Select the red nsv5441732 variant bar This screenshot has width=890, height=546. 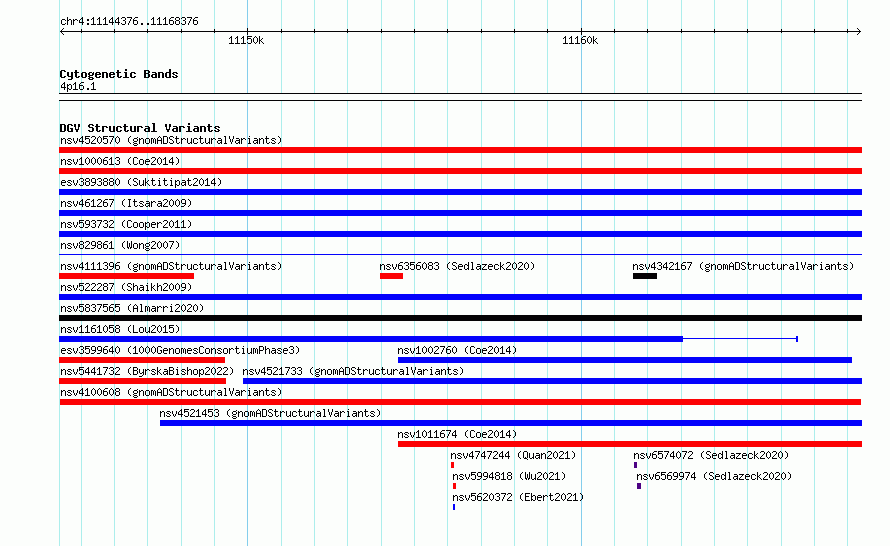click(142, 381)
